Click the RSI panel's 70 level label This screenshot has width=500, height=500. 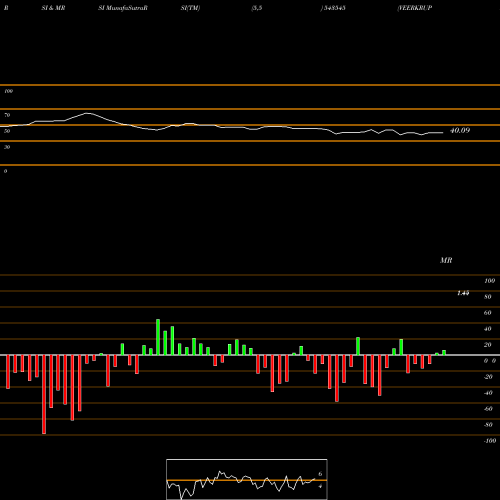point(7,115)
